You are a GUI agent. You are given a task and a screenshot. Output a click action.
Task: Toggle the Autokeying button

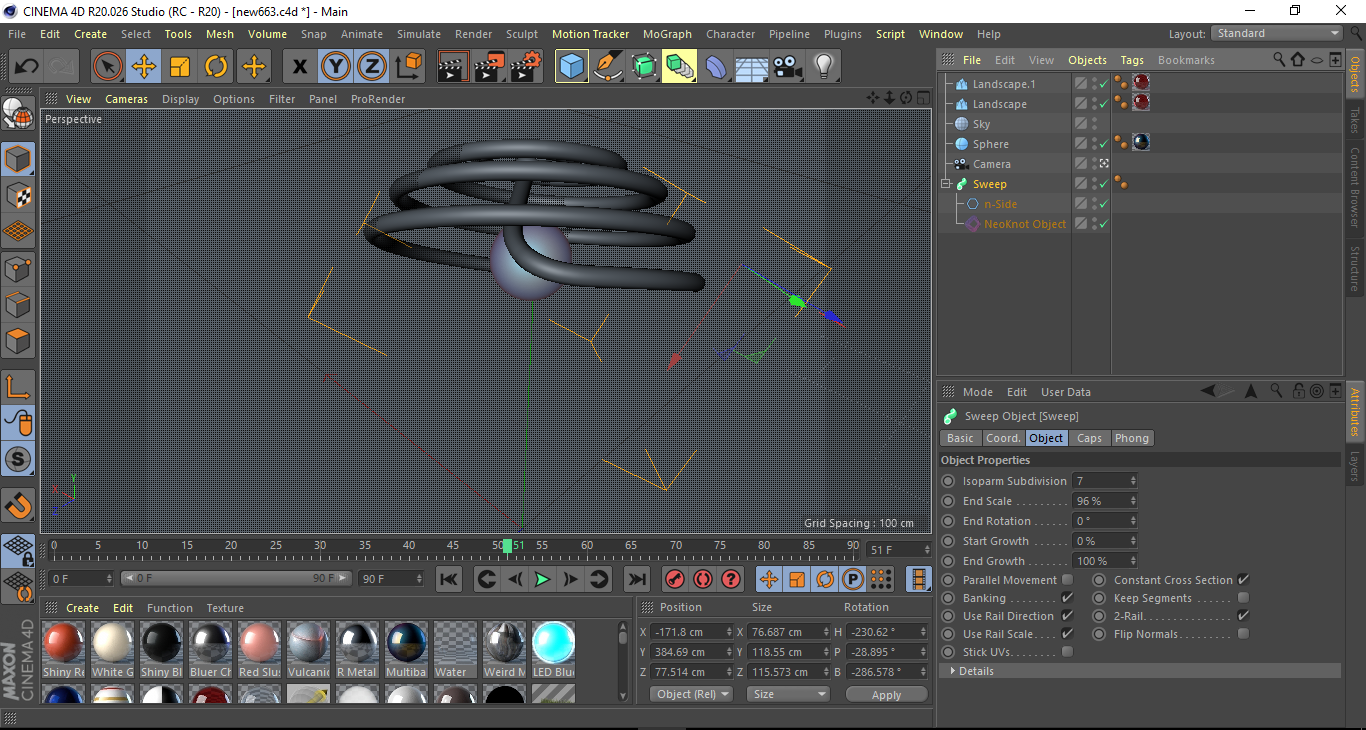(x=703, y=579)
